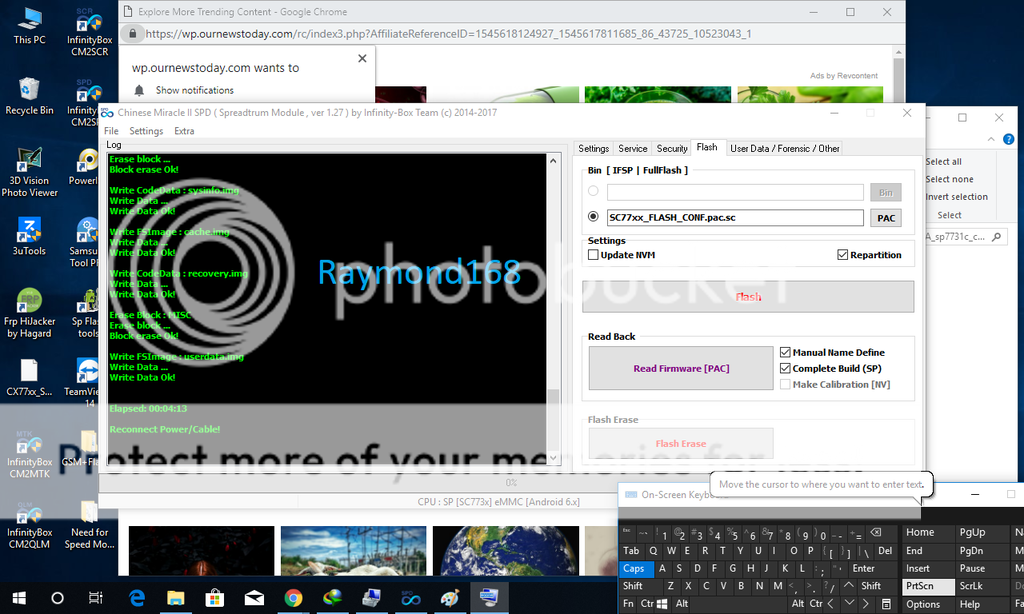The height and width of the screenshot is (614, 1024).
Task: Click the File Explorer taskbar icon
Action: click(176, 598)
